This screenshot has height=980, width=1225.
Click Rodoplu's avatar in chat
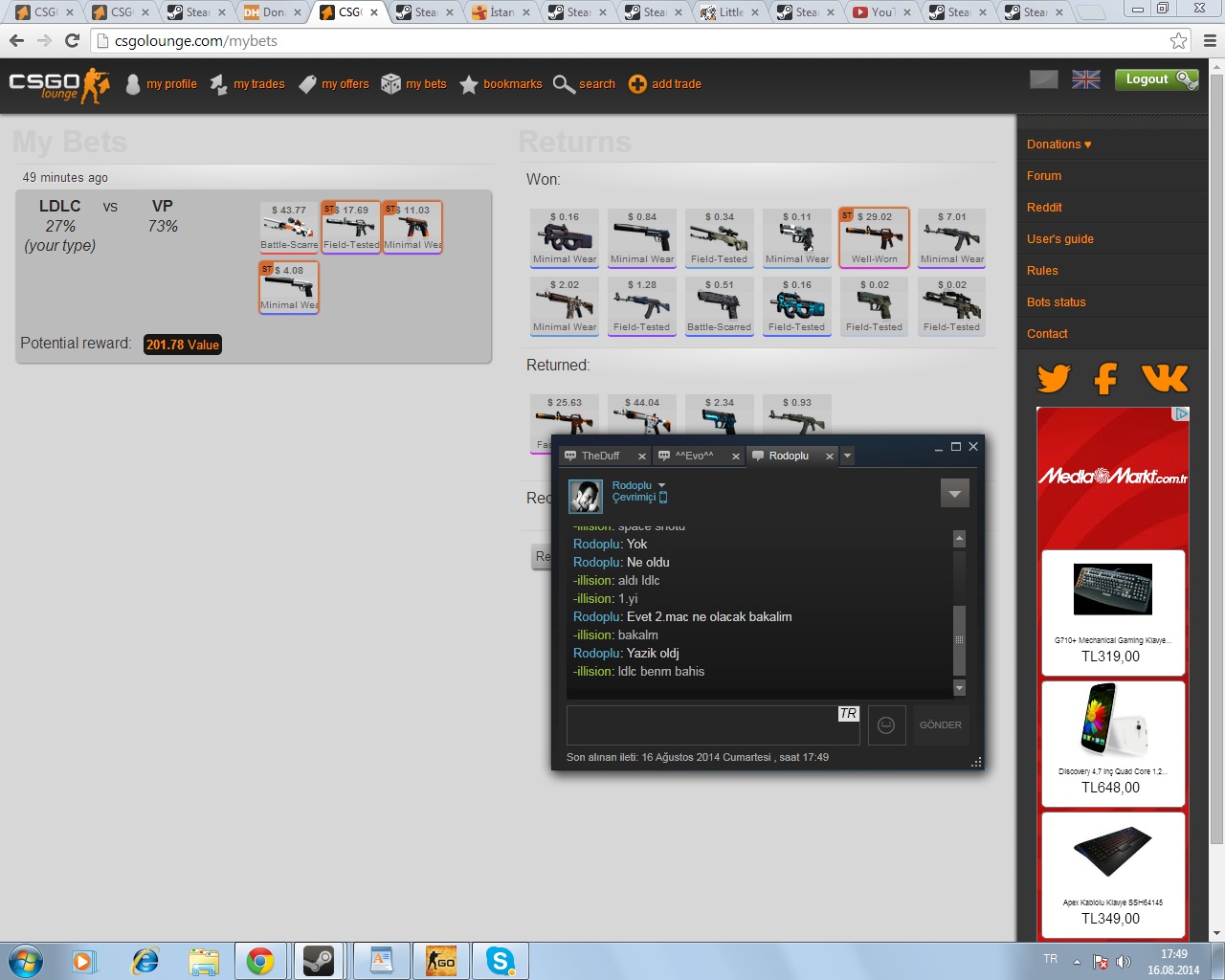pyautogui.click(x=586, y=497)
